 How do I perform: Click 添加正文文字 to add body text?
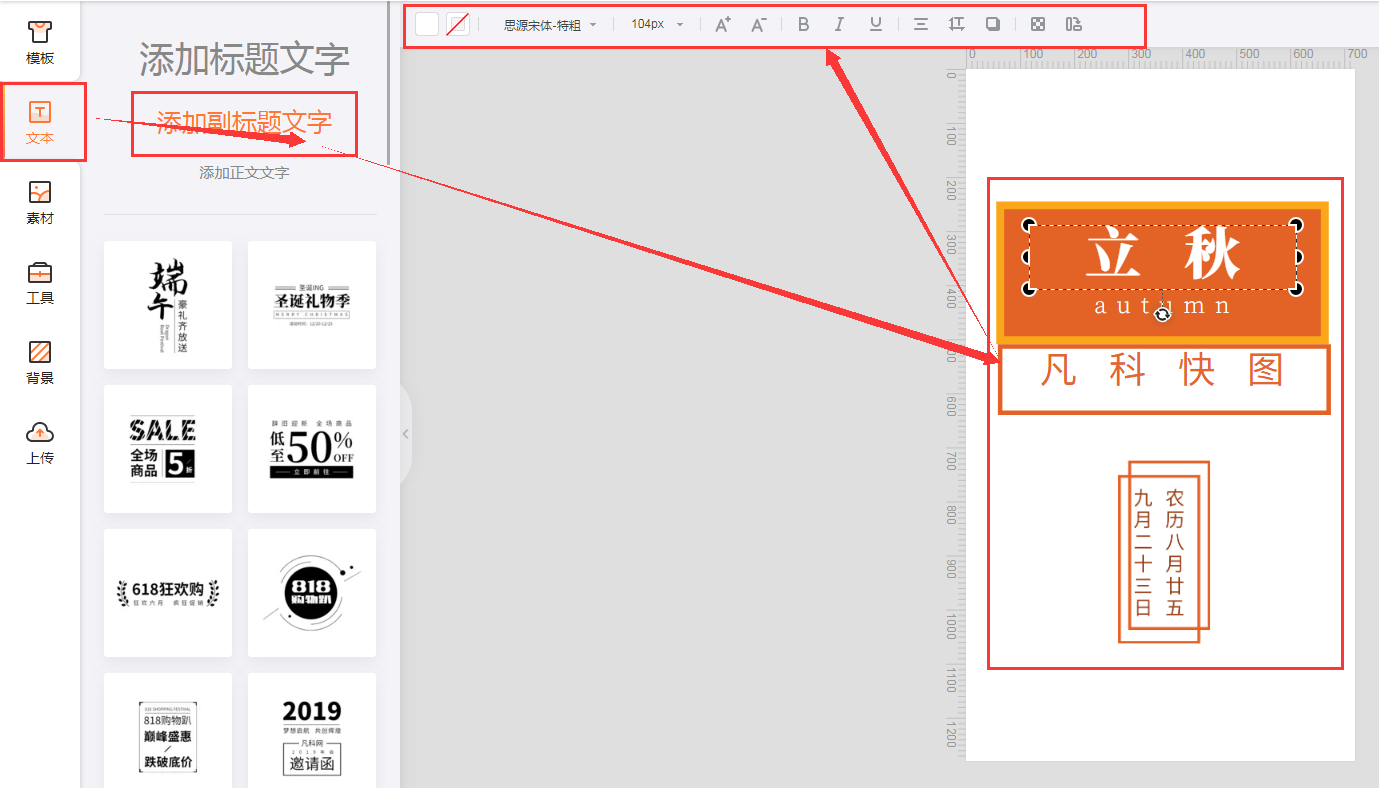pyautogui.click(x=244, y=172)
